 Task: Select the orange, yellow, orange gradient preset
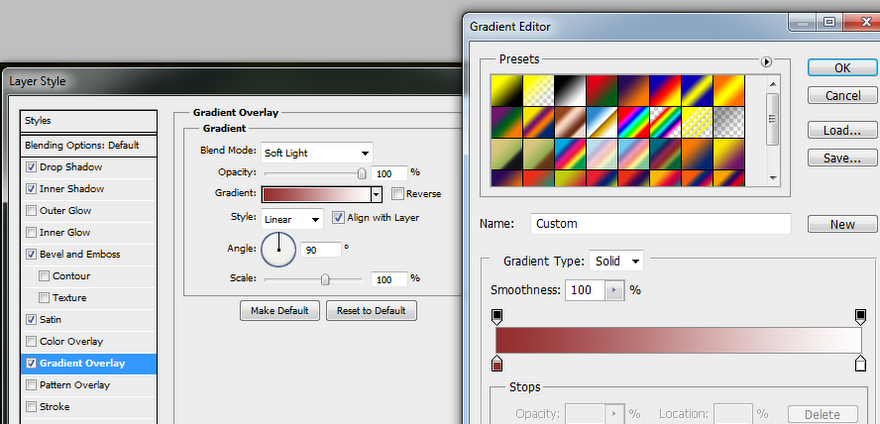pos(728,90)
